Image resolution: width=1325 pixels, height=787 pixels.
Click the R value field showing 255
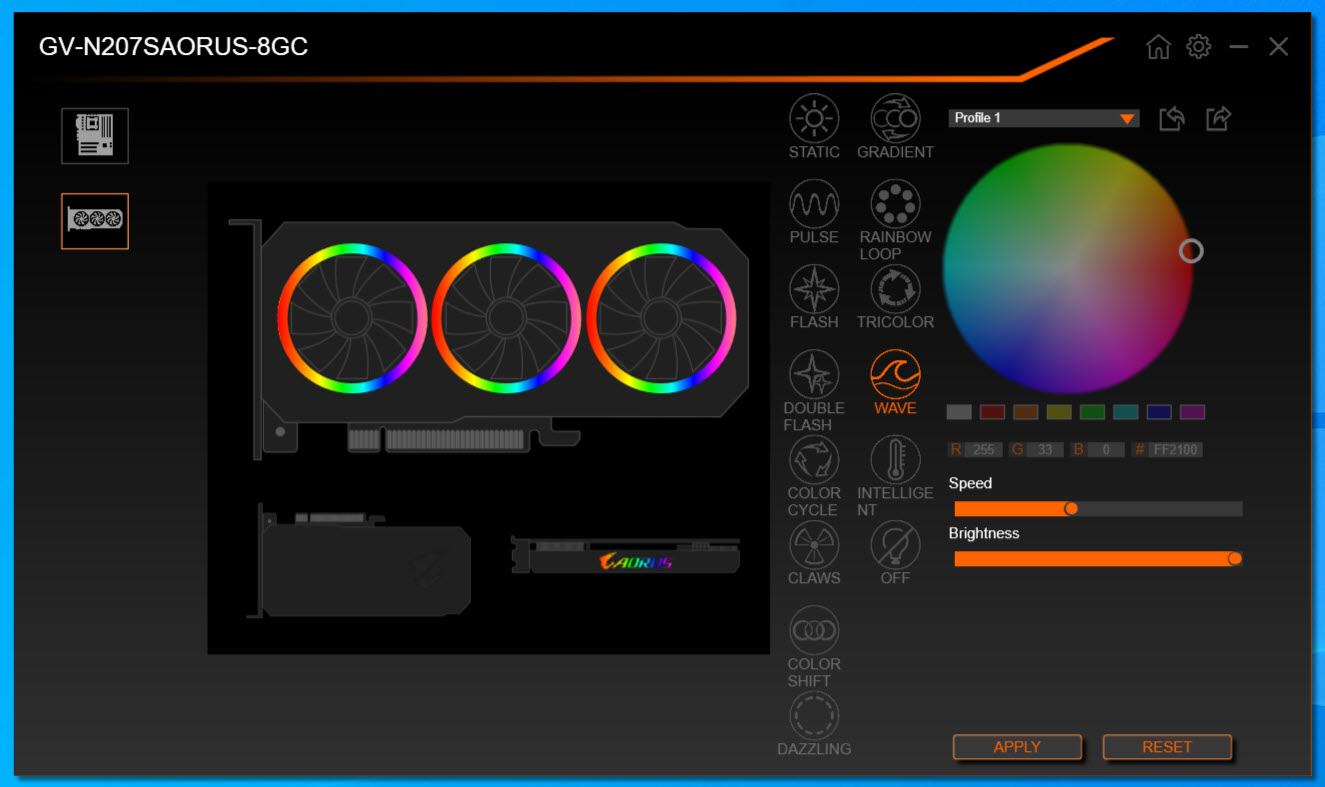(984, 450)
